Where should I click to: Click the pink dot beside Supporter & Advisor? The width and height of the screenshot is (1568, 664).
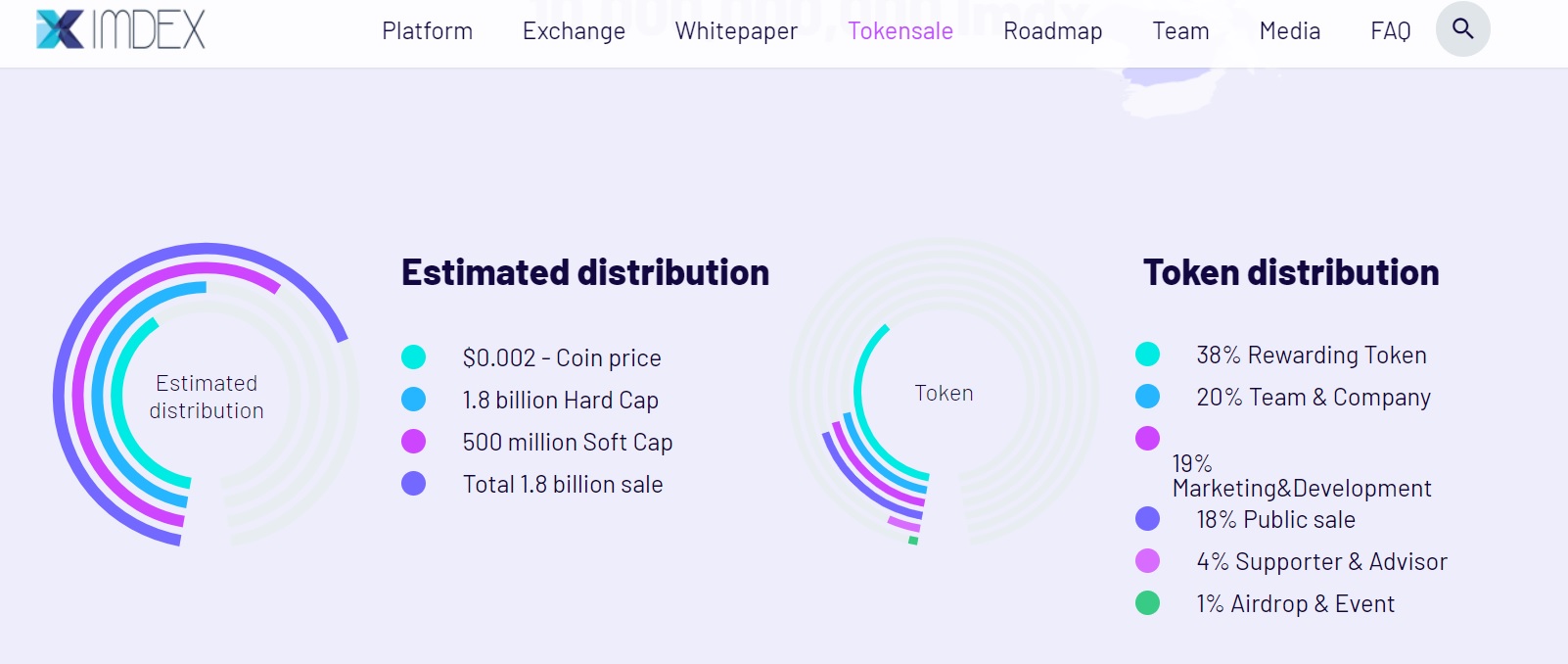[1148, 561]
